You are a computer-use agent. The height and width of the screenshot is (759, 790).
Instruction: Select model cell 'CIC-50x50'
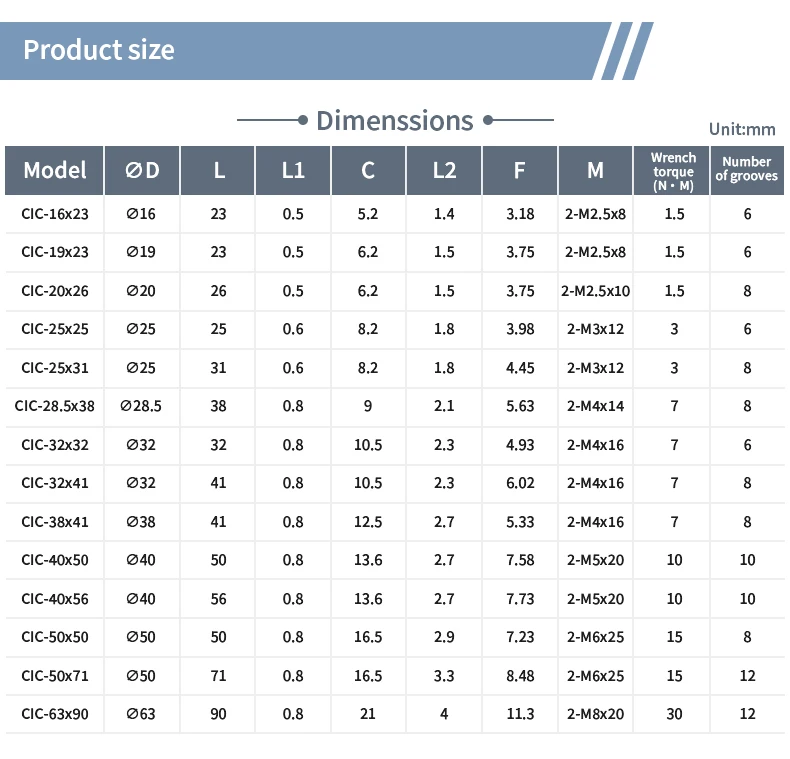coord(55,637)
